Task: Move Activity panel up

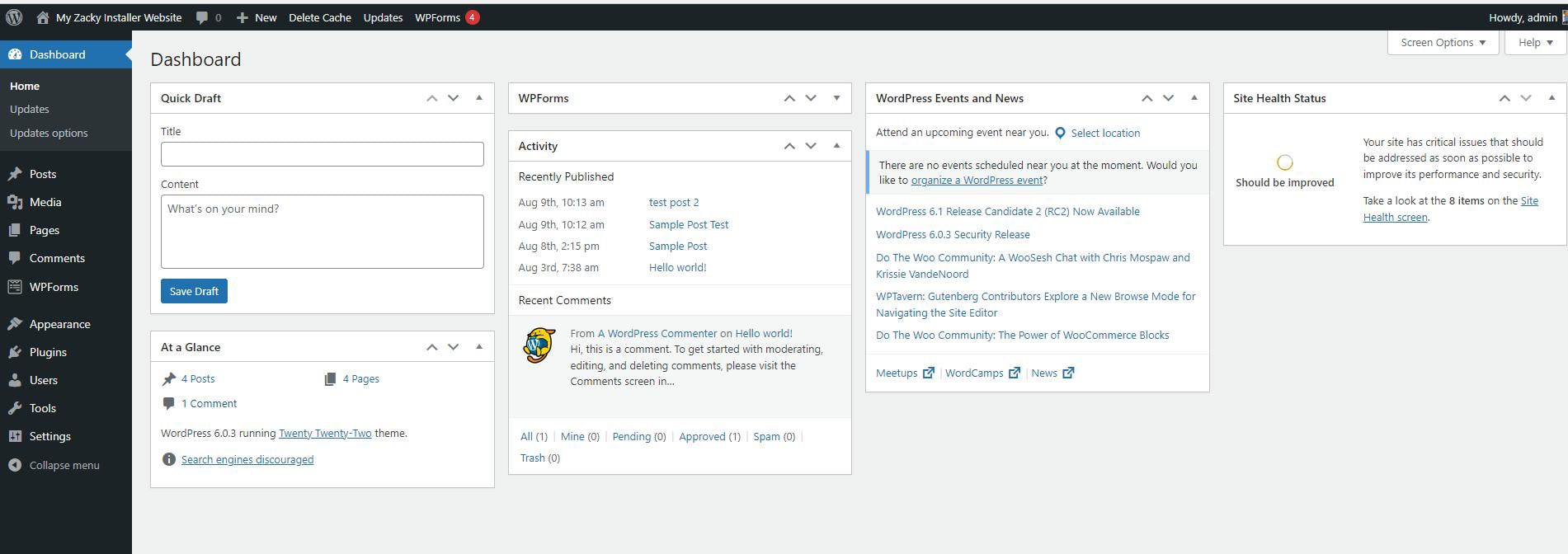Action: coord(789,146)
